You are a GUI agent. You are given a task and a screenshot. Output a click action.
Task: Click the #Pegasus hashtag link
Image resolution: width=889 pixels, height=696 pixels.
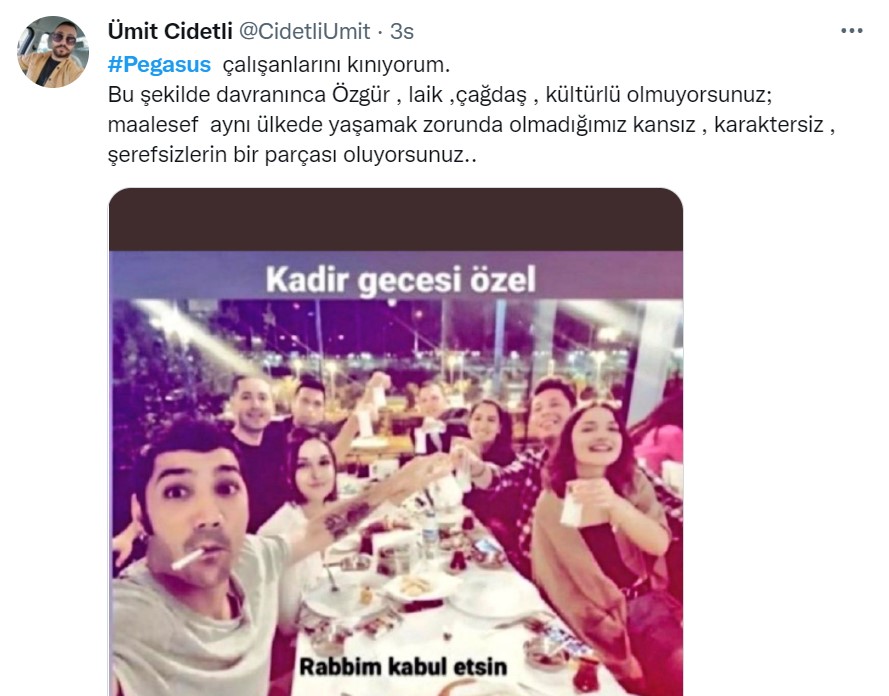click(x=159, y=65)
